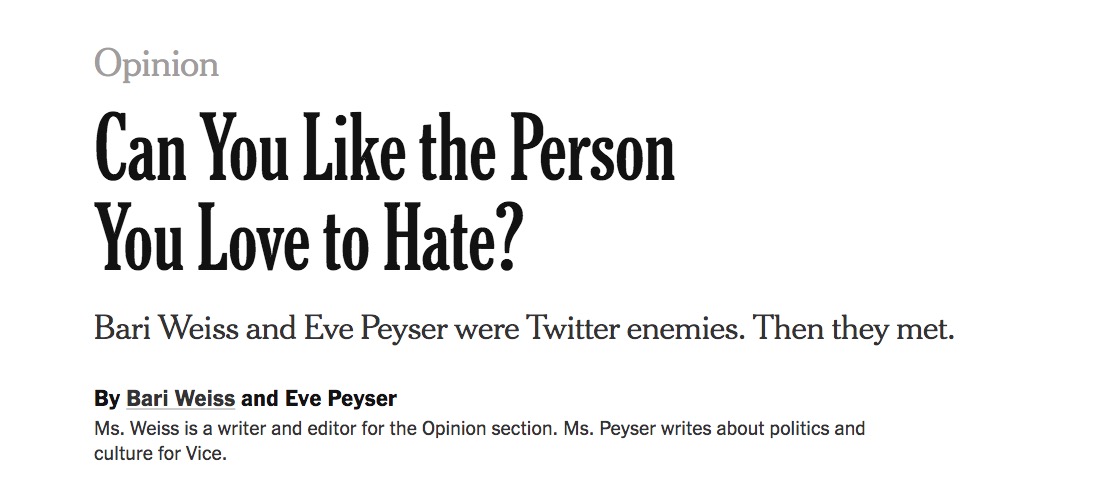Screen dimensions: 1115x485
Task: Open the Opinion section label
Action: (x=156, y=65)
